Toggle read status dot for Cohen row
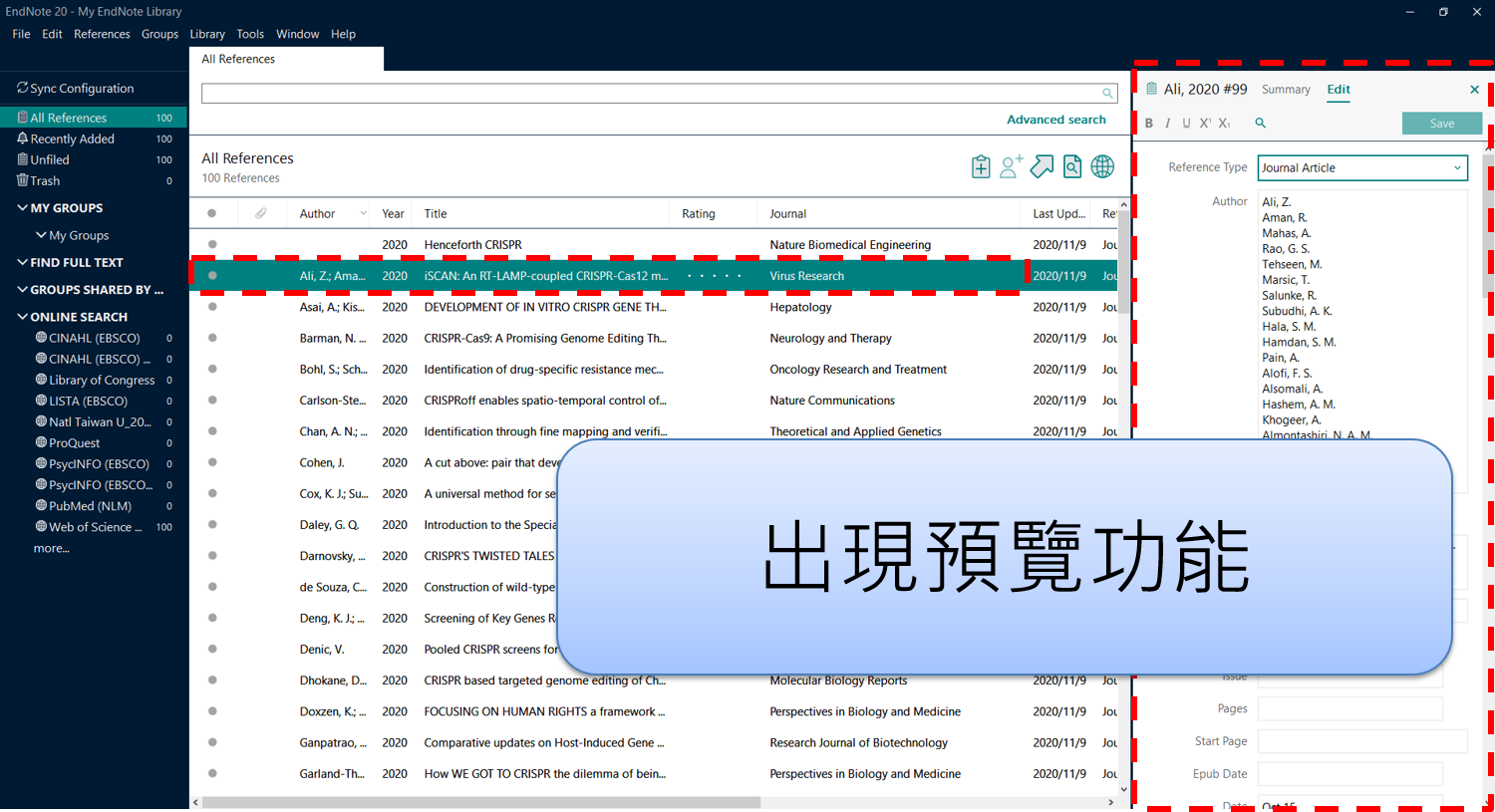This screenshot has width=1495, height=812. (x=212, y=462)
